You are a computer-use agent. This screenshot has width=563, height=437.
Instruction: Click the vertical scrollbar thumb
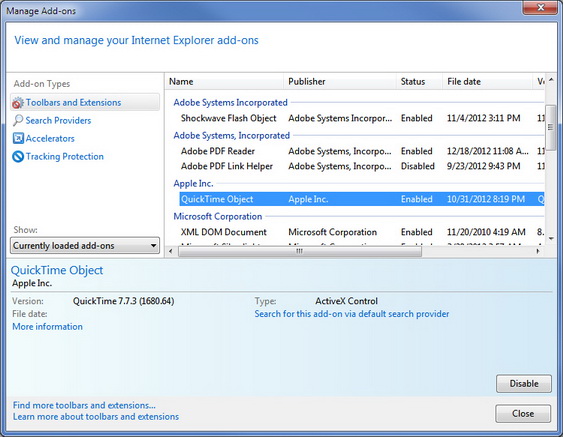(551, 127)
